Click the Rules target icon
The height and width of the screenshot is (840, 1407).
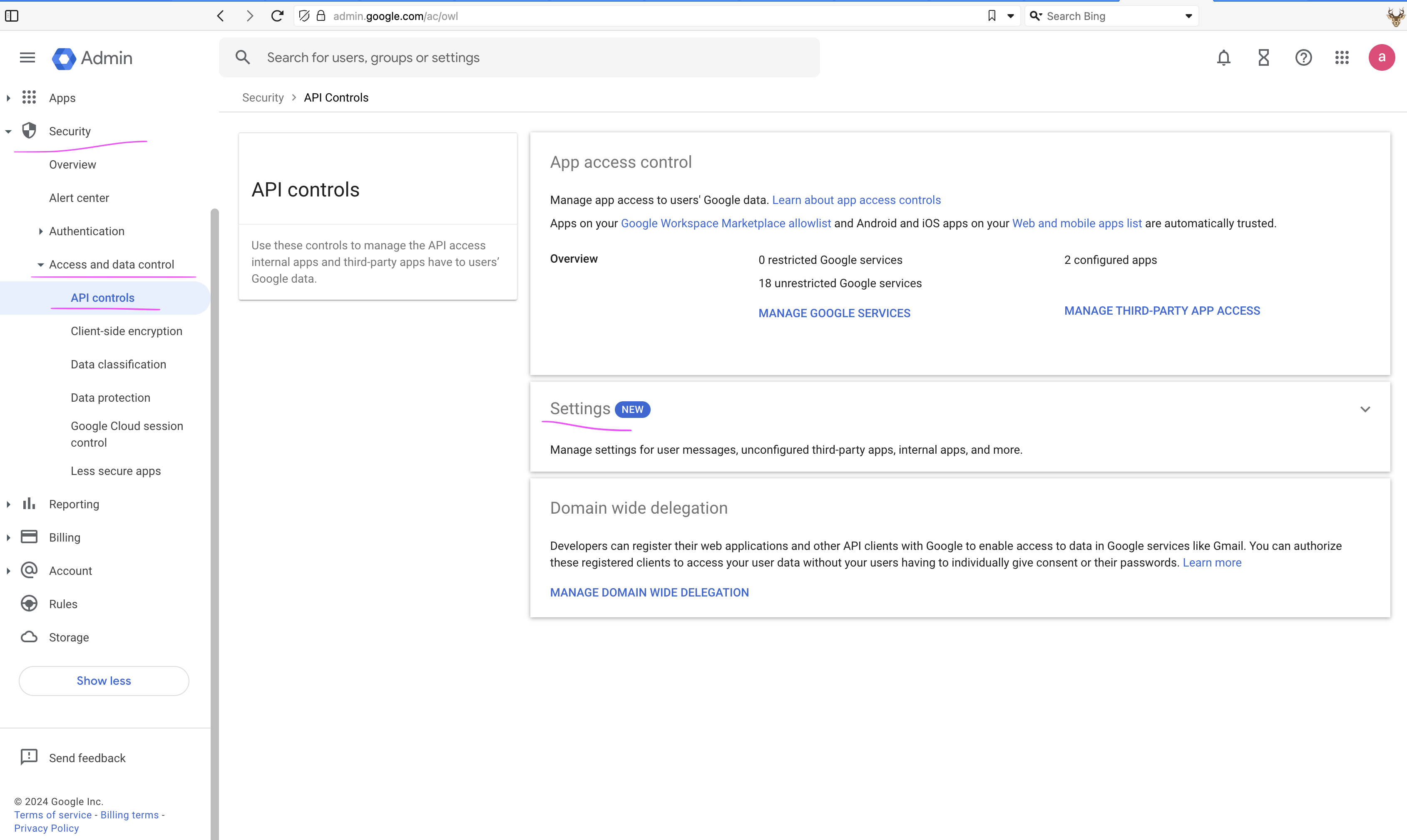pyautogui.click(x=28, y=604)
